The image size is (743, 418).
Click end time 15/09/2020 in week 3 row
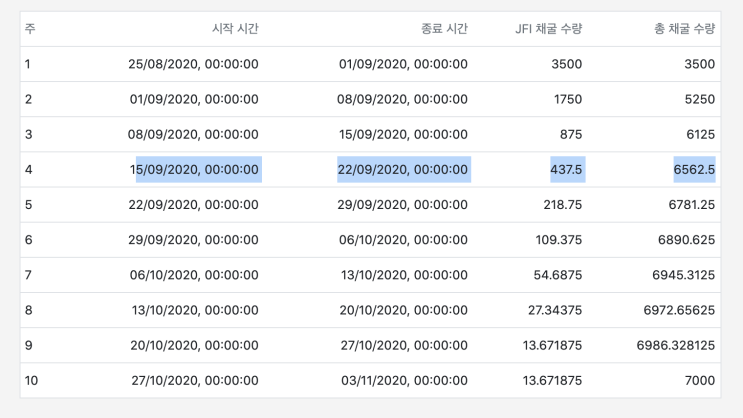403,134
